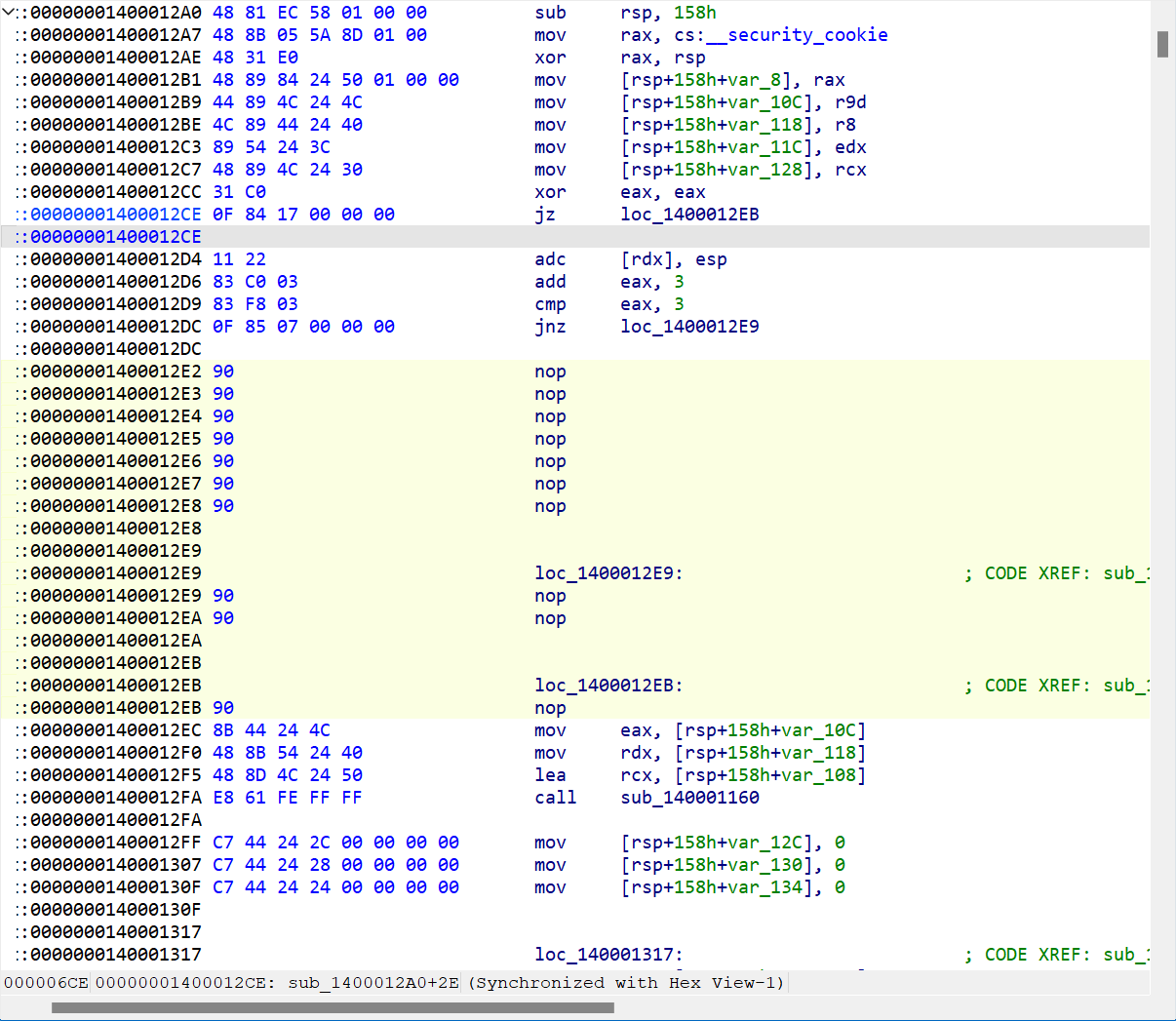1176x1021 pixels.
Task: Jump to sub_140001160 call target
Action: coord(689,798)
